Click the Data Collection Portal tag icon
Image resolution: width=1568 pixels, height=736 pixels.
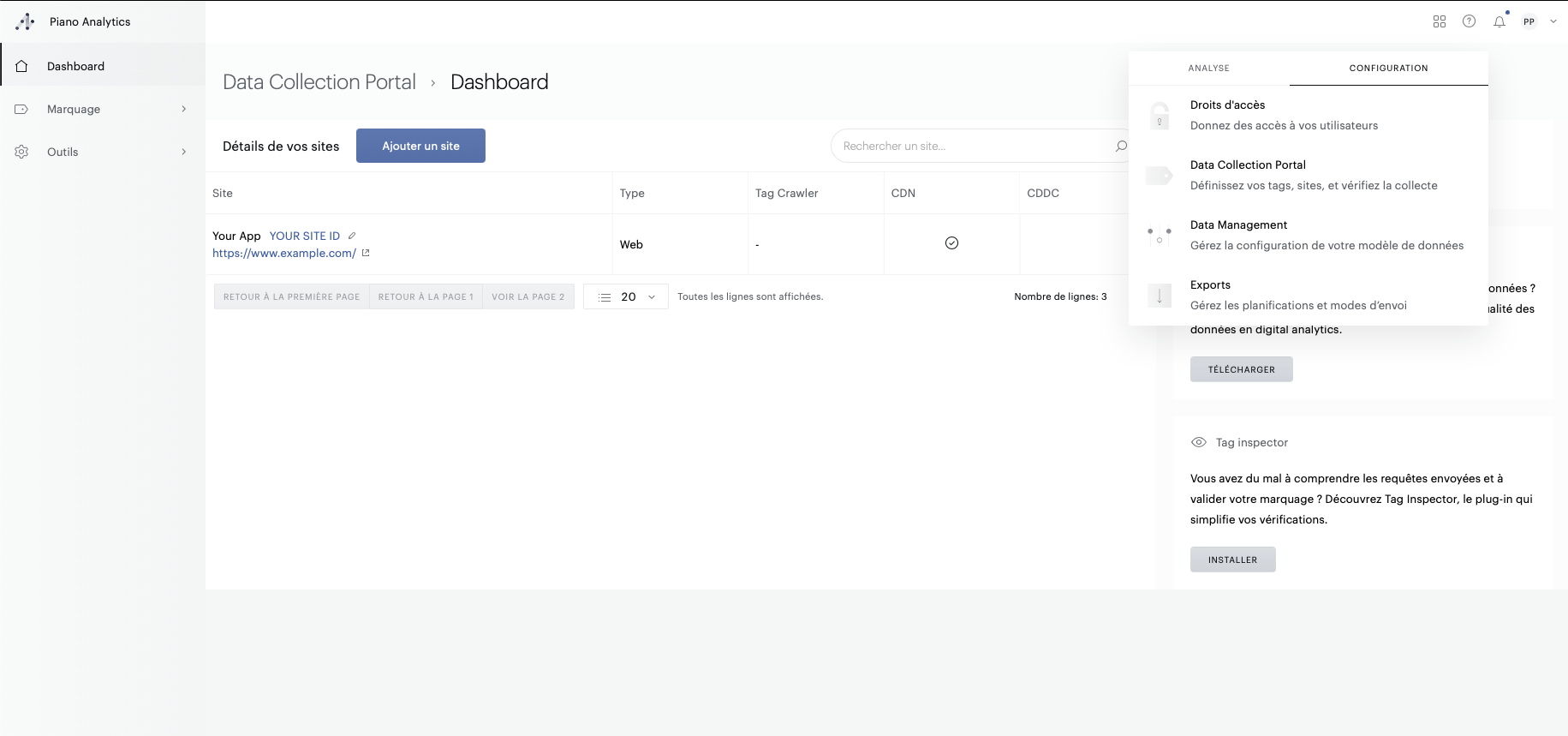1160,176
